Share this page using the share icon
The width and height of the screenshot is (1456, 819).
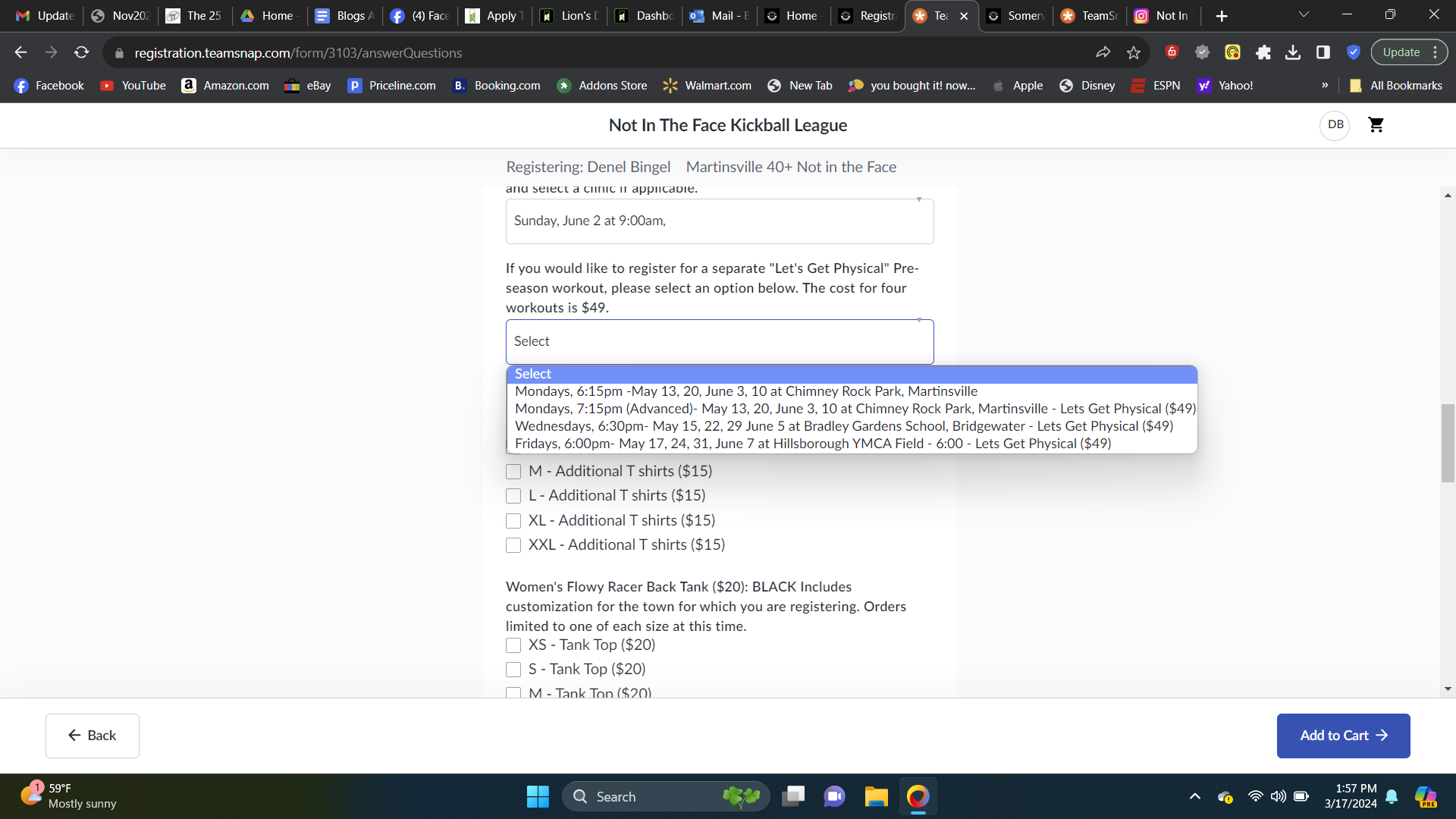1103,52
